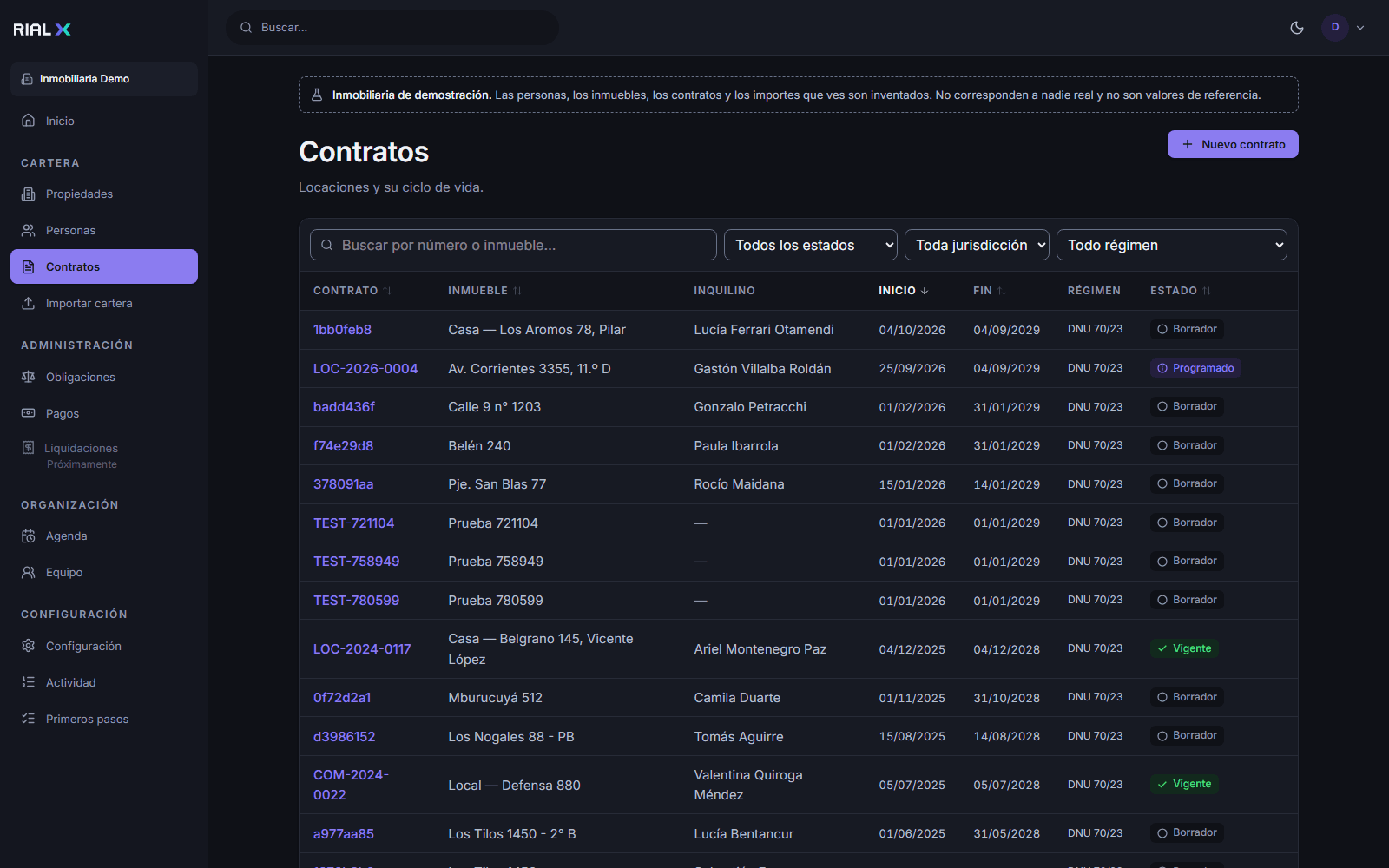The image size is (1389, 868).
Task: Click the Rial X logo
Action: (x=42, y=30)
